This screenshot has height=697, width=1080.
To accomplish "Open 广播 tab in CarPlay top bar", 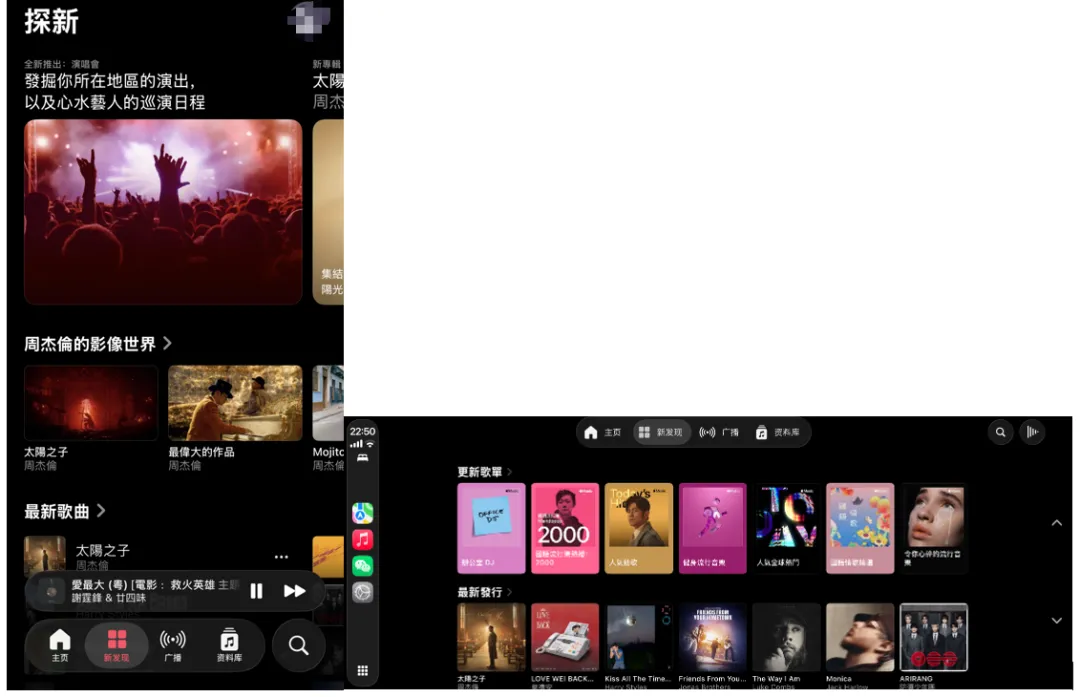I will tap(719, 433).
